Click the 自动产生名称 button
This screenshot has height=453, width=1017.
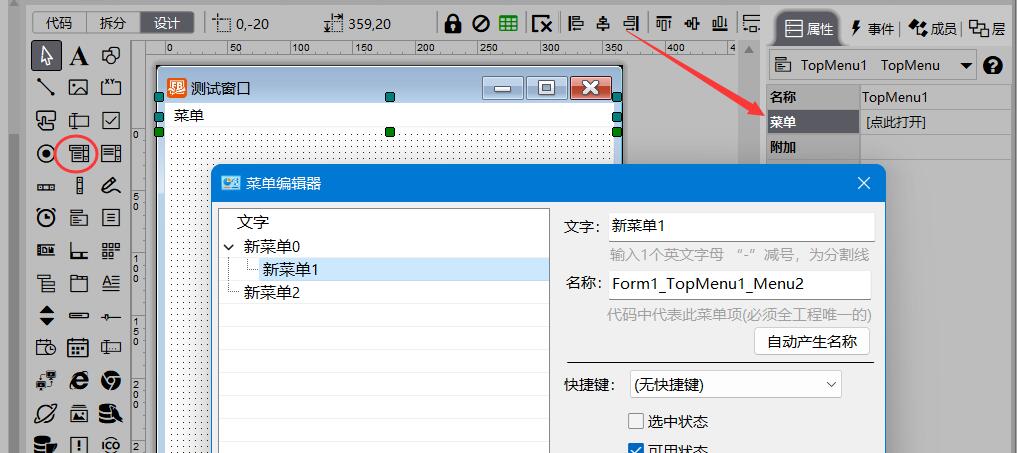[812, 341]
